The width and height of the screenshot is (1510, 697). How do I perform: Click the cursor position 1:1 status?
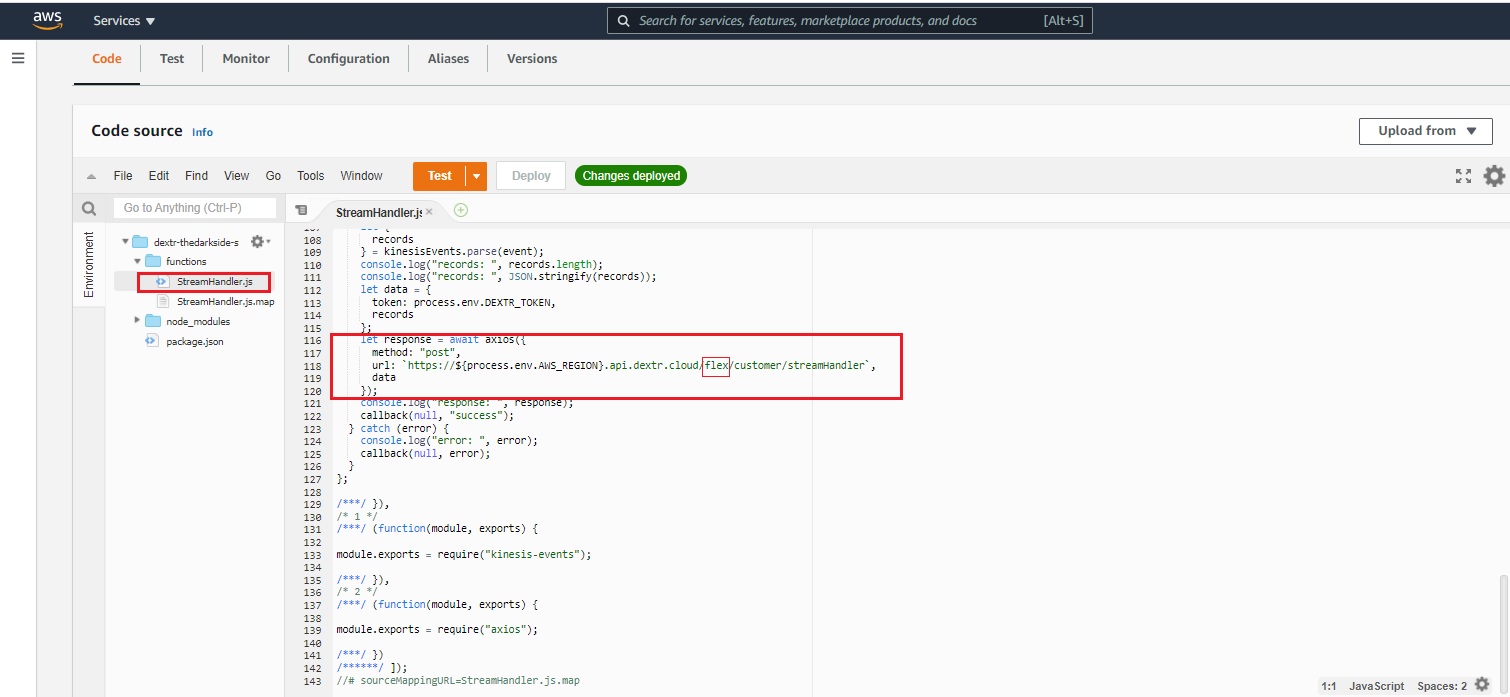[x=1329, y=686]
